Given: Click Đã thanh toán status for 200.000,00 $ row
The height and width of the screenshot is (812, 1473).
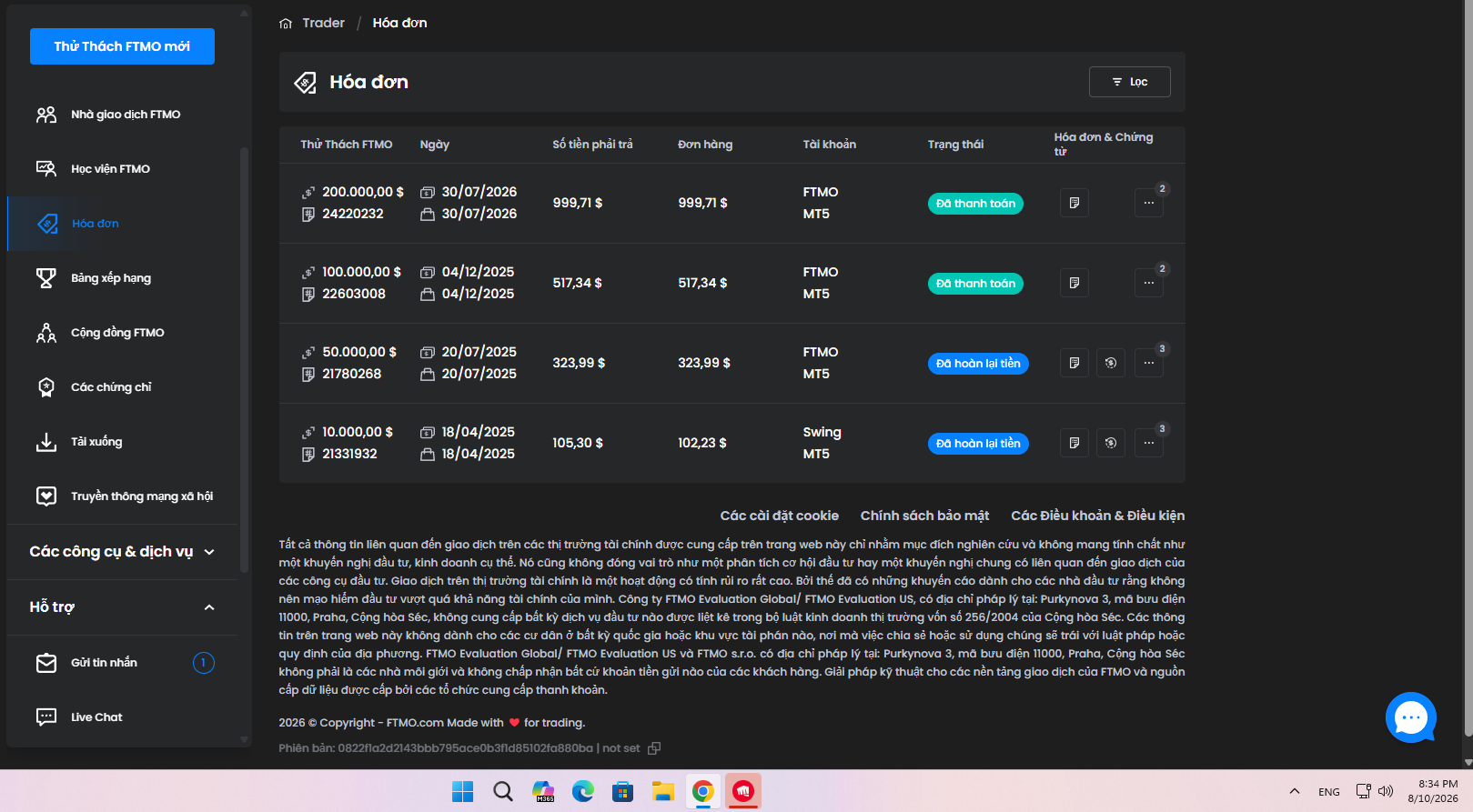Looking at the screenshot, I should 975,204.
